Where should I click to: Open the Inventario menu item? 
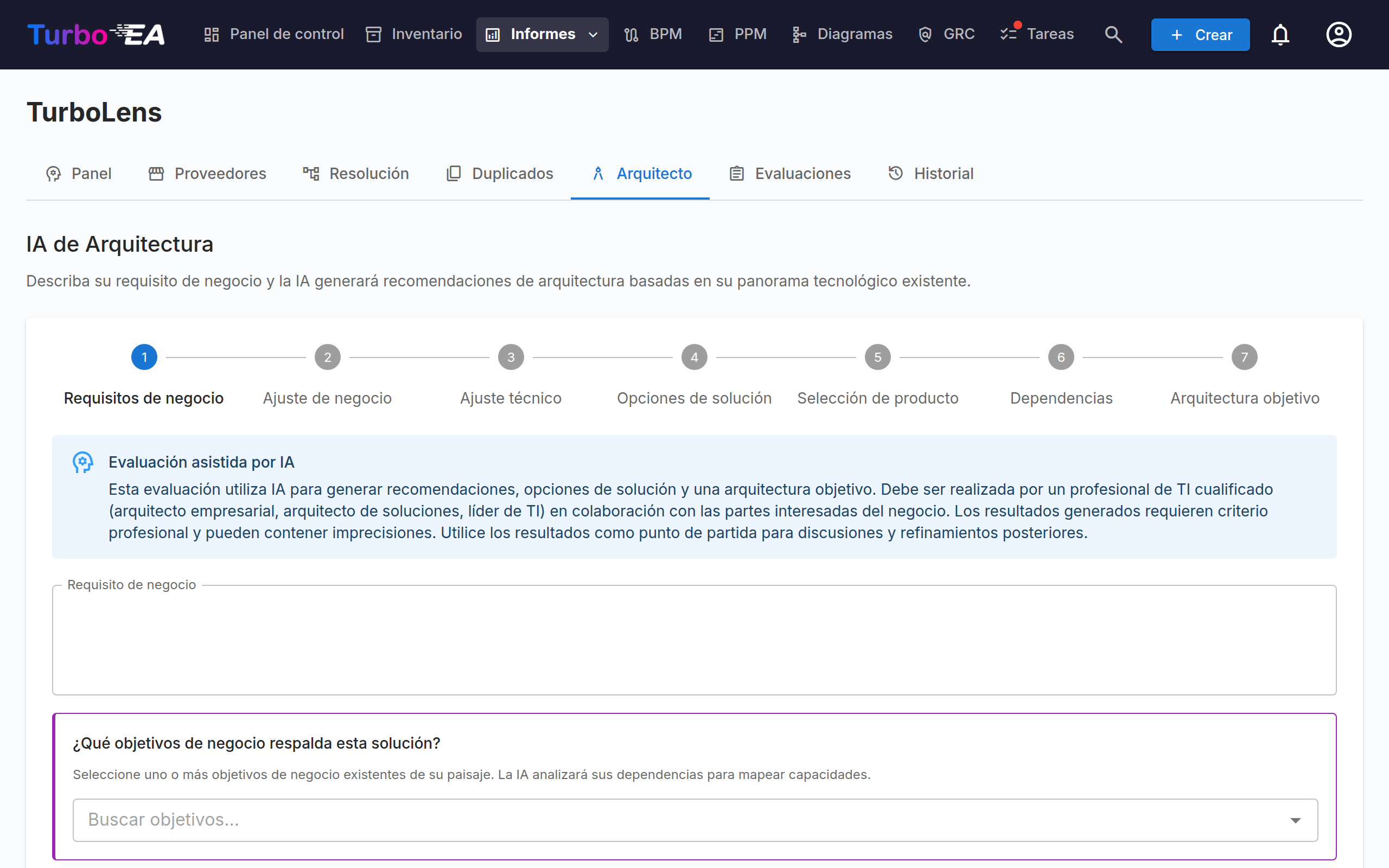[x=414, y=34]
